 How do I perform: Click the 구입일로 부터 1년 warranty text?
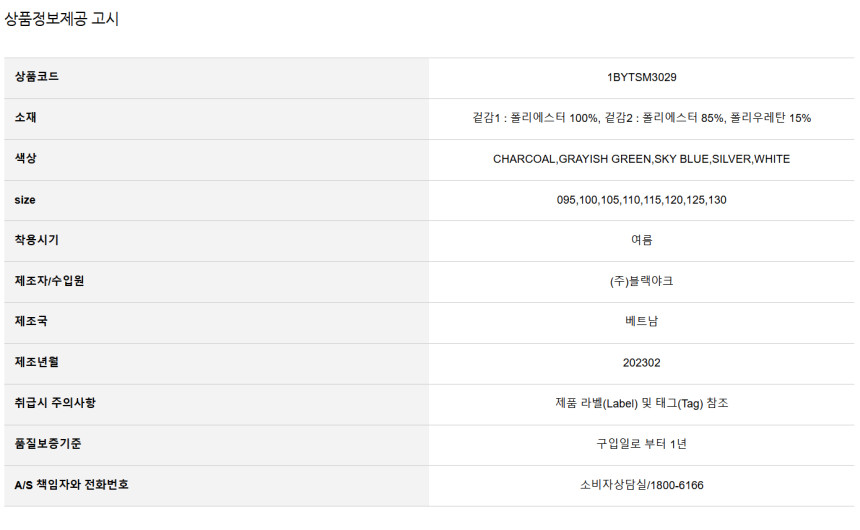(642, 444)
